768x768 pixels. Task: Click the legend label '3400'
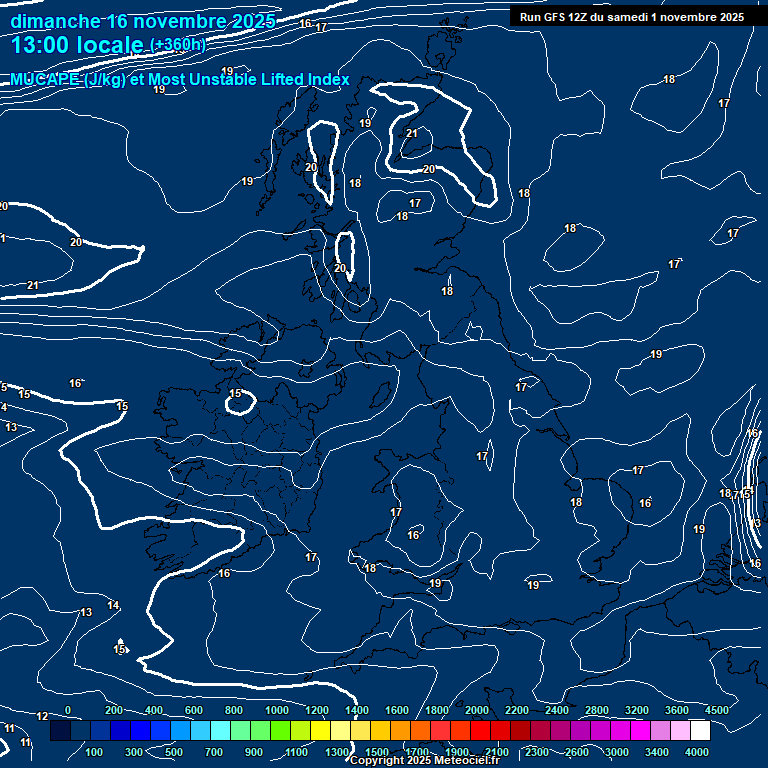[x=657, y=752]
